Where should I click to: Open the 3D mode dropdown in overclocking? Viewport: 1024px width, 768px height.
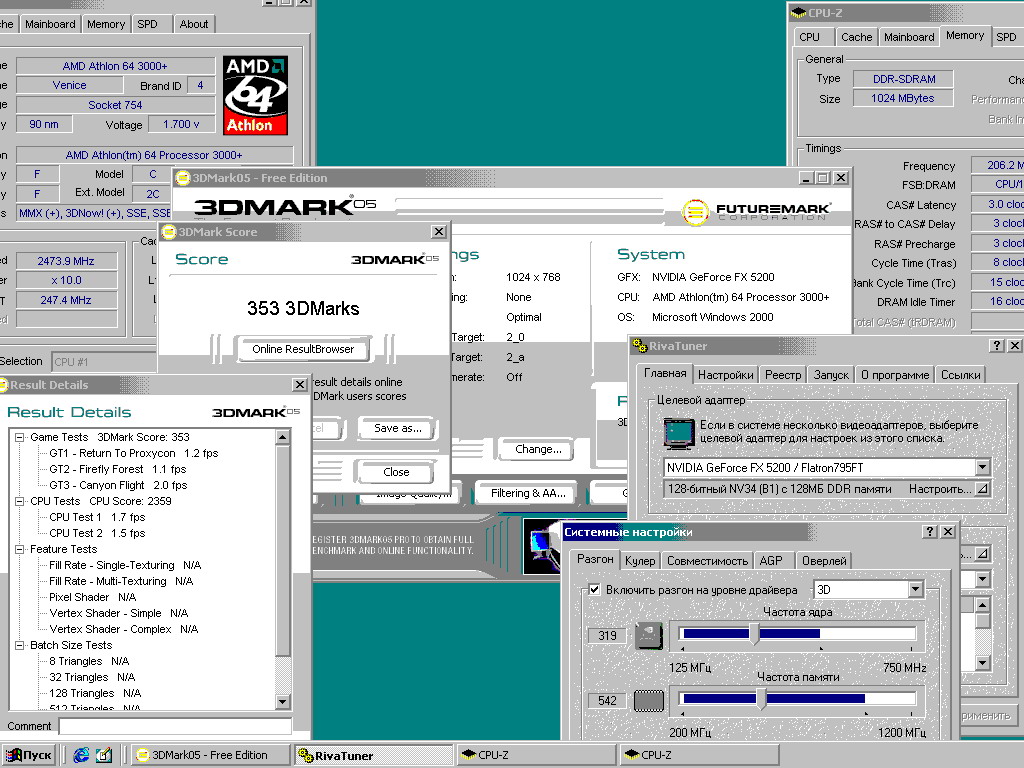[916, 589]
